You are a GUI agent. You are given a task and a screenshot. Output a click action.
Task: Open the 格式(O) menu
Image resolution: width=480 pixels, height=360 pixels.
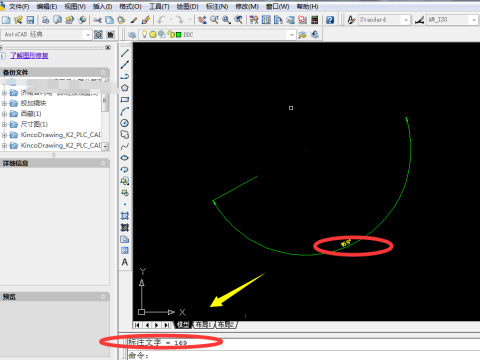tap(130, 7)
